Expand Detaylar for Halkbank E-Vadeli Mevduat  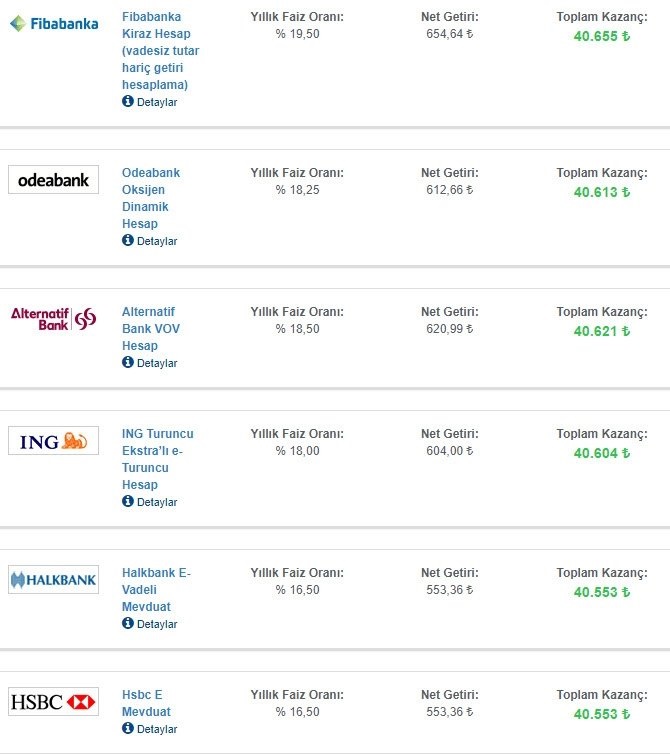[157, 624]
